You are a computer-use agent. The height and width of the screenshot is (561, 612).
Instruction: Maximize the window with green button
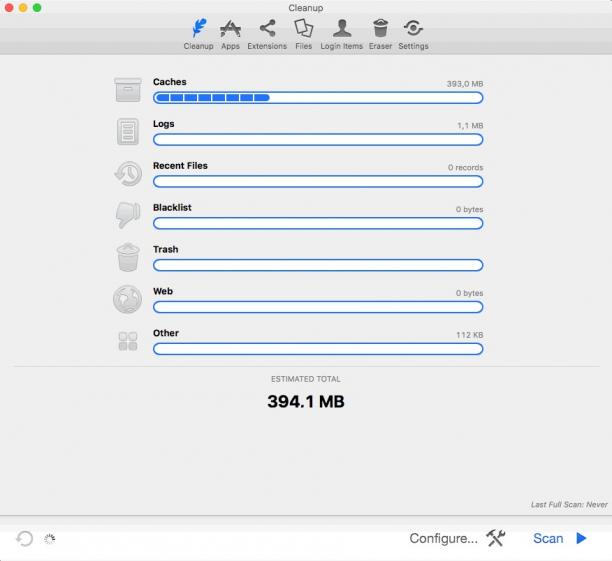pos(37,8)
